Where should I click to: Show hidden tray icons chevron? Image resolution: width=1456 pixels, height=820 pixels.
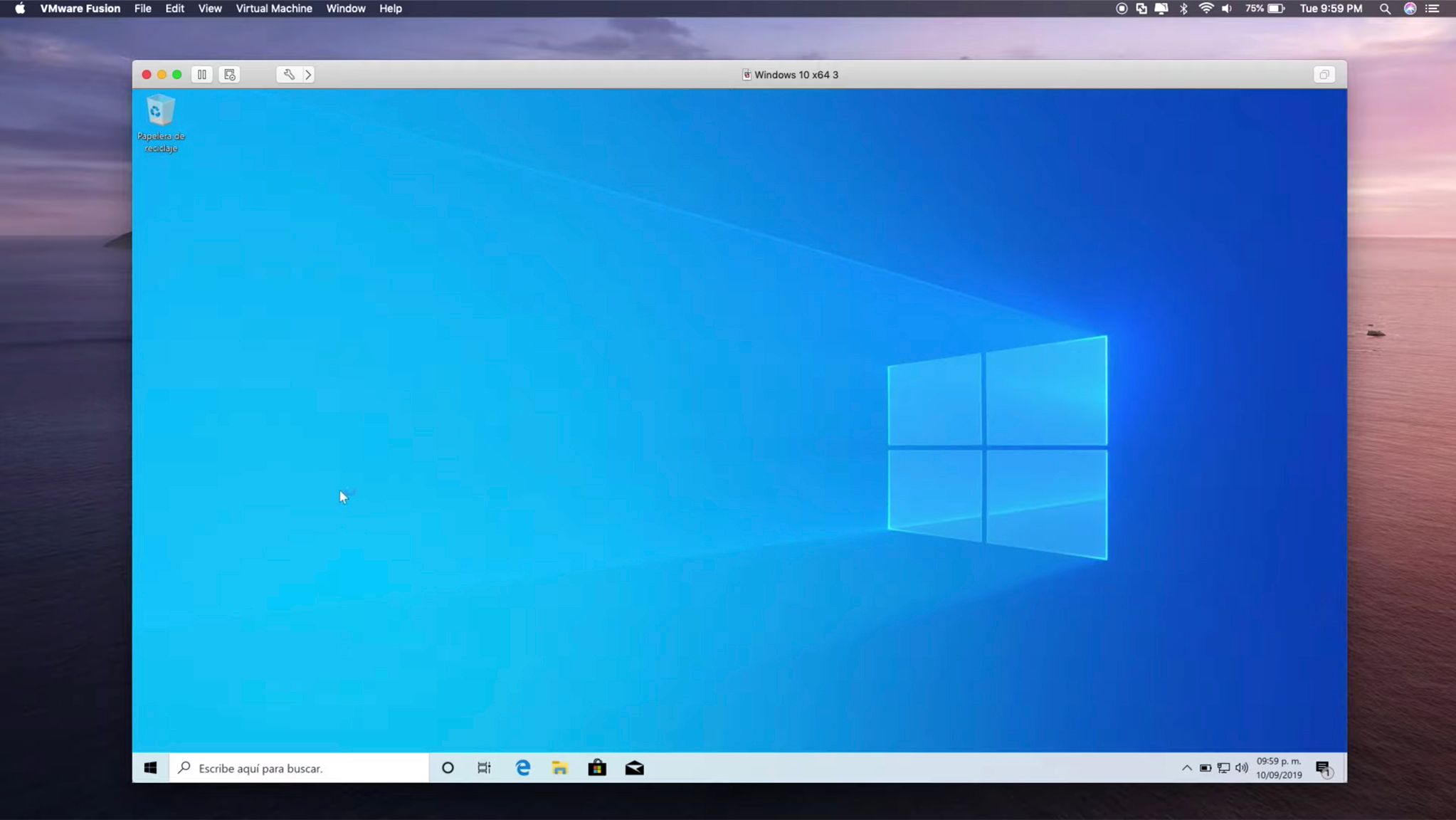coord(1186,768)
